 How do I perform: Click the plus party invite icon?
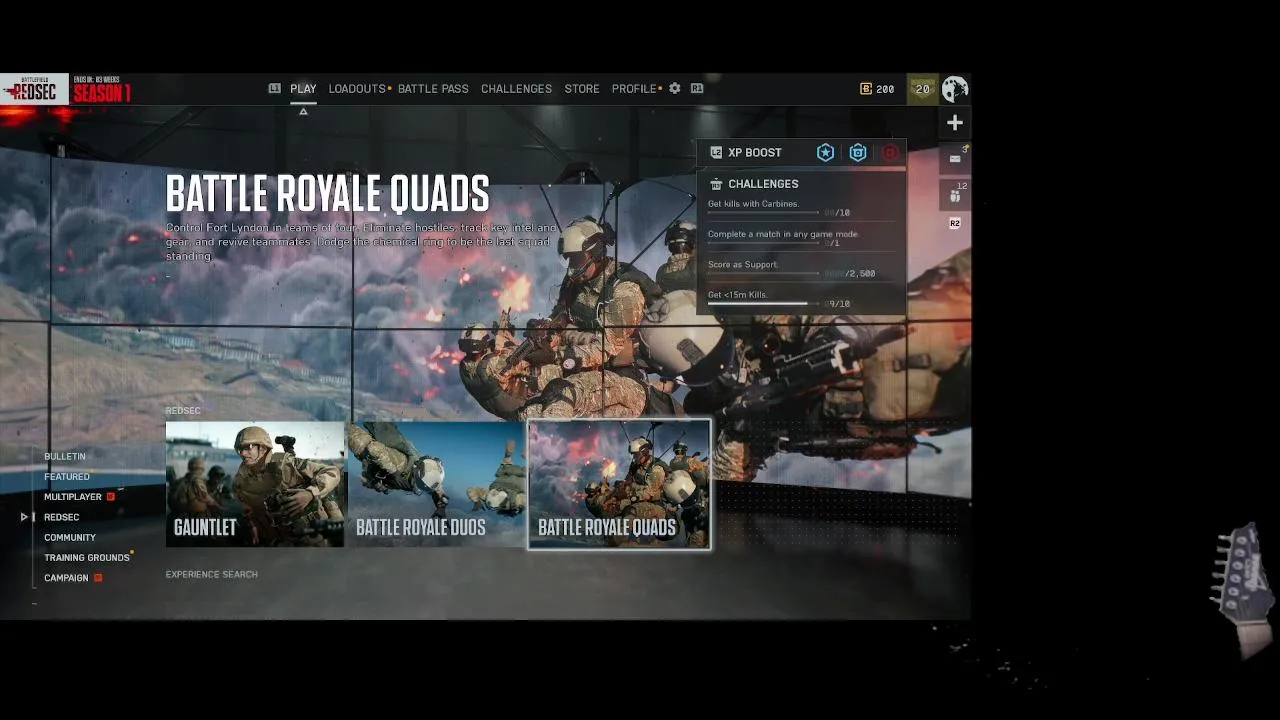coord(955,123)
